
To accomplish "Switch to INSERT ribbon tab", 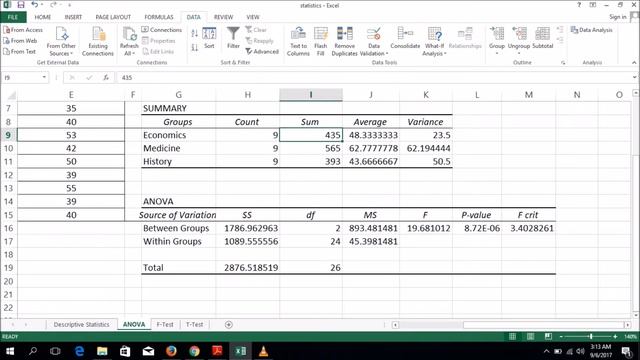I will pos(73,17).
